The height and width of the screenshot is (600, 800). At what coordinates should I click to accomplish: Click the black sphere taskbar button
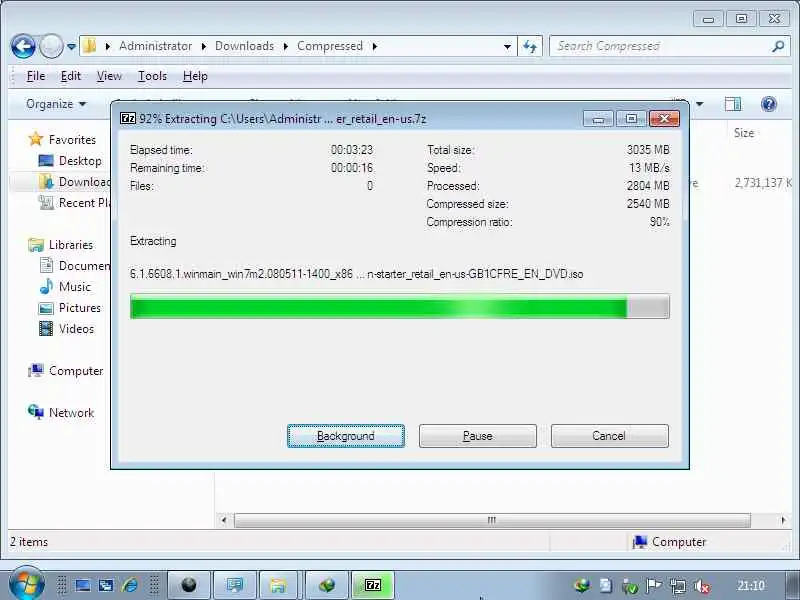click(x=189, y=585)
